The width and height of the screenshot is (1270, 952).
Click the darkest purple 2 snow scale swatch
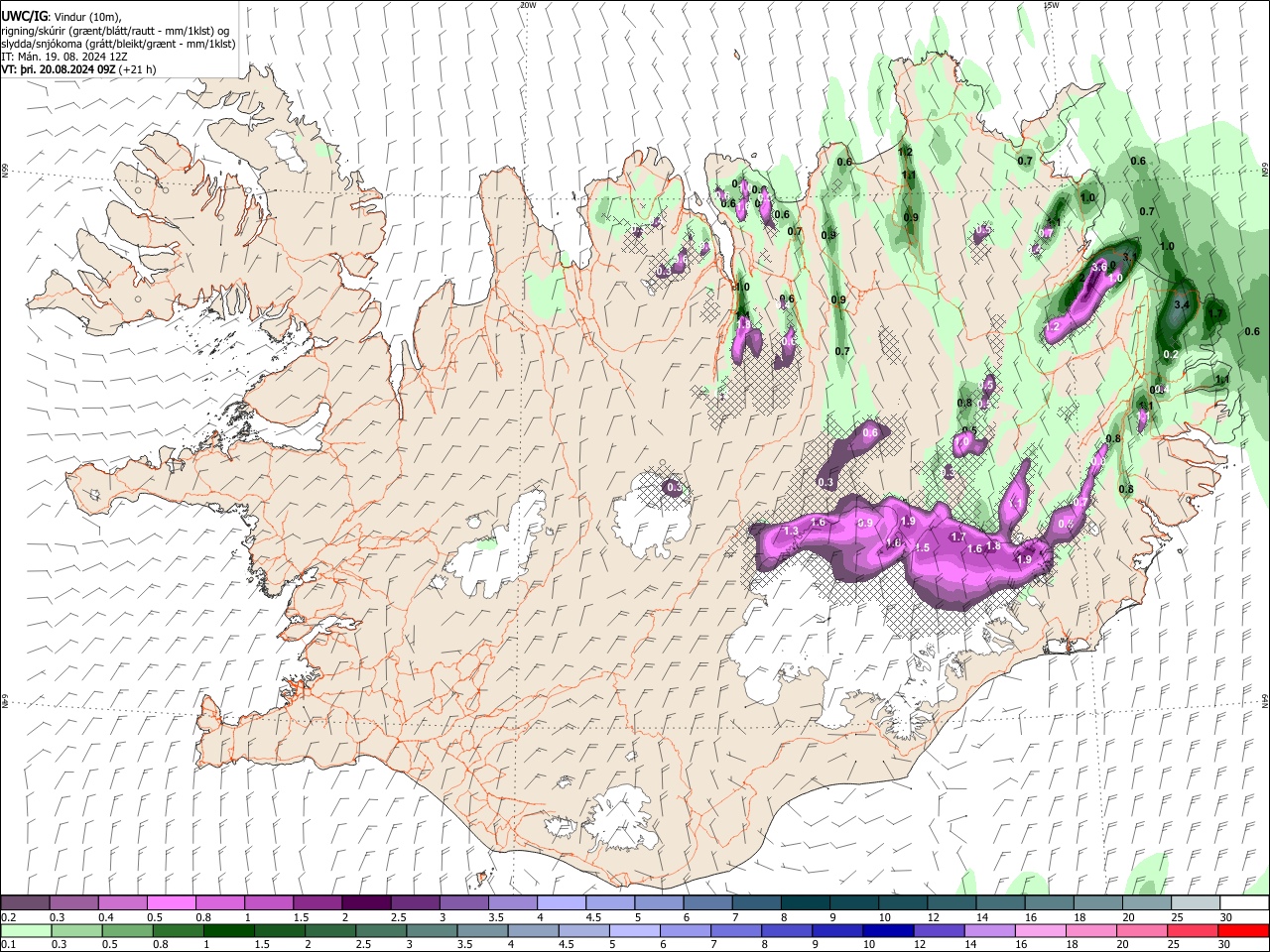pyautogui.click(x=366, y=903)
